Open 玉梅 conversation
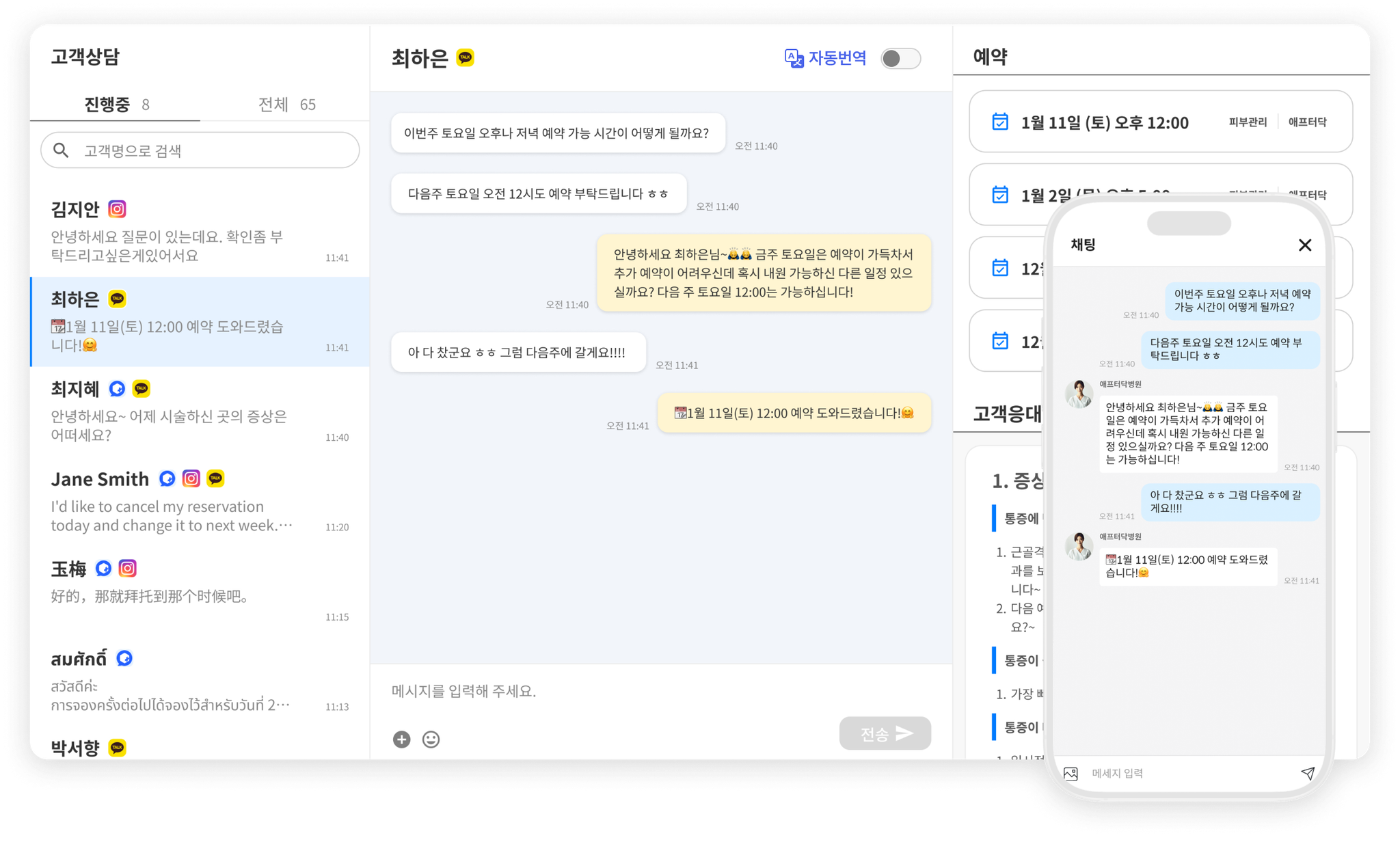 tap(200, 591)
